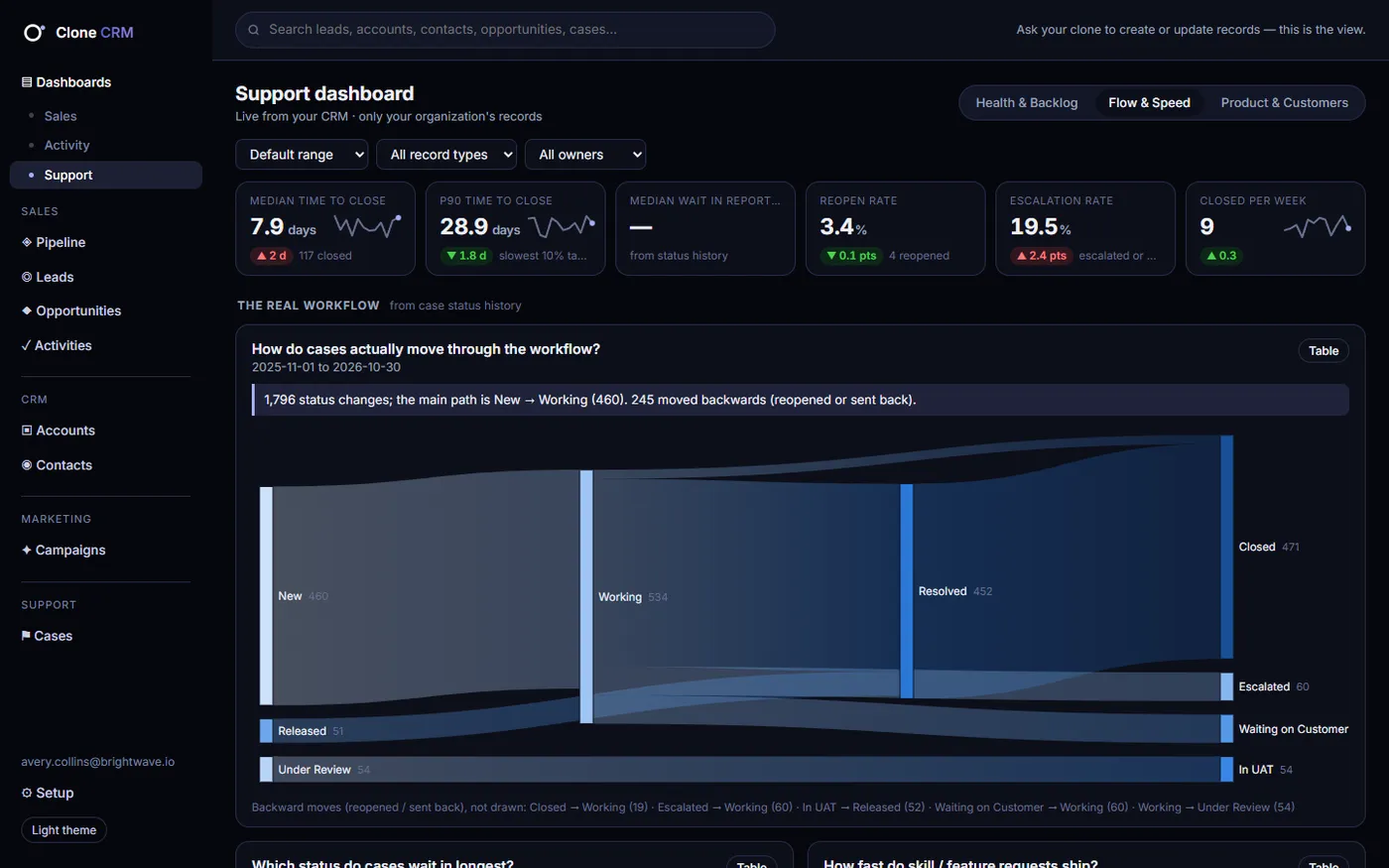Viewport: 1389px width, 868px height.
Task: Click the Campaigns star icon
Action: tap(27, 550)
